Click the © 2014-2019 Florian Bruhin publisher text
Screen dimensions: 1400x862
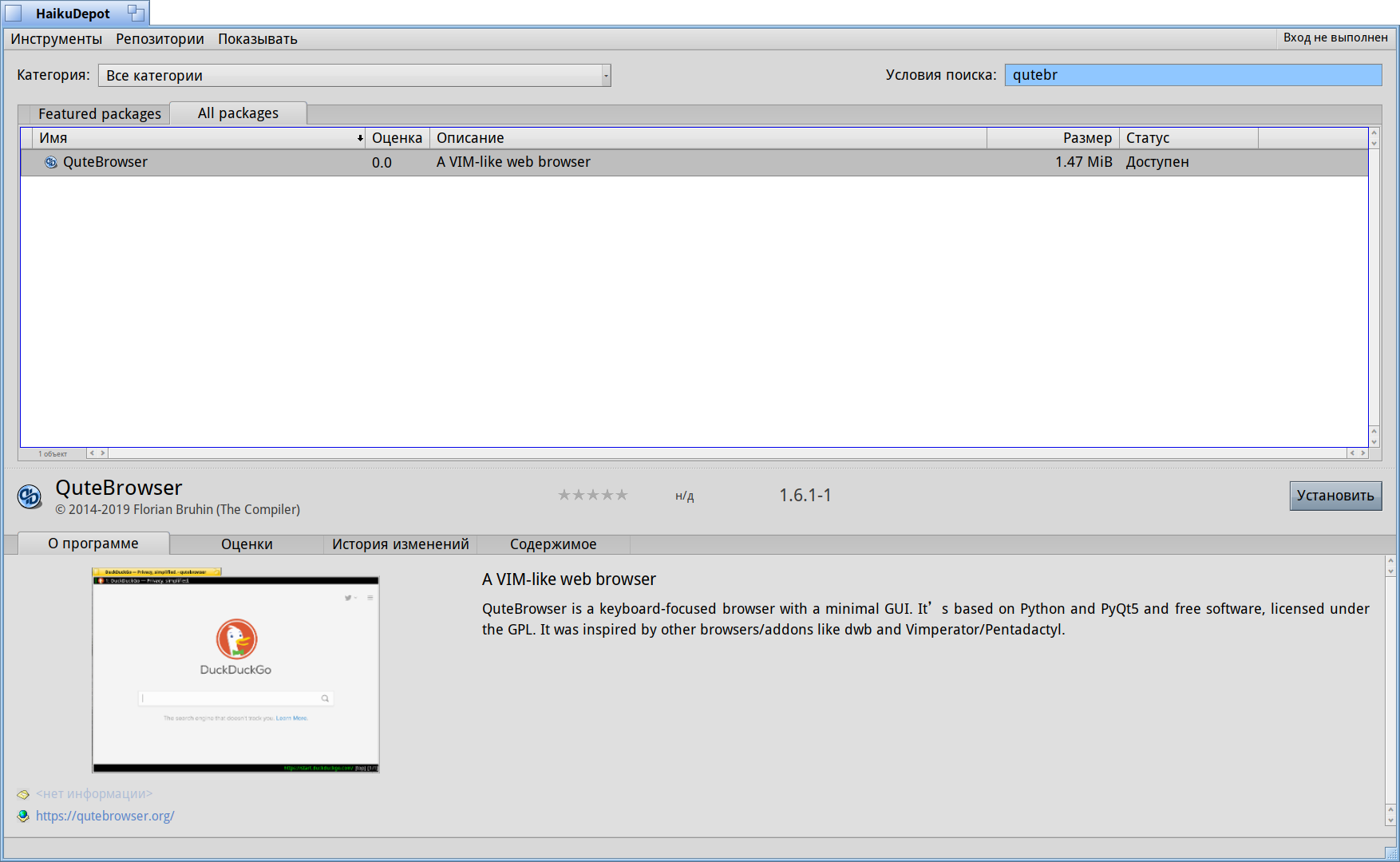(x=177, y=509)
